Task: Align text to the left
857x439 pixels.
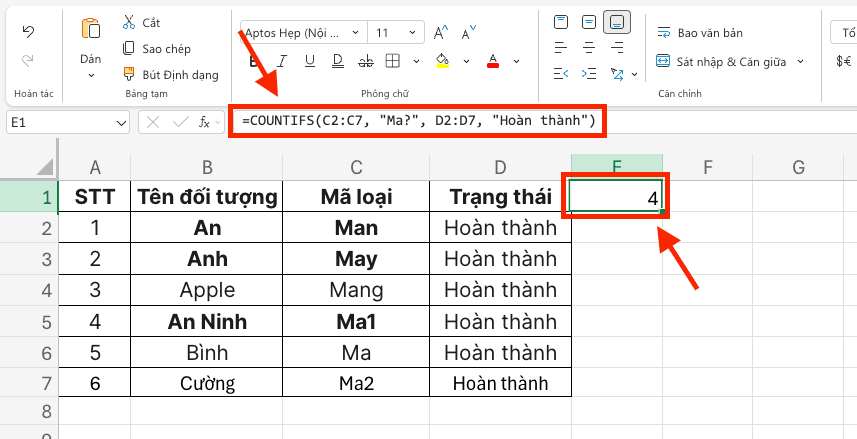Action: pos(561,48)
